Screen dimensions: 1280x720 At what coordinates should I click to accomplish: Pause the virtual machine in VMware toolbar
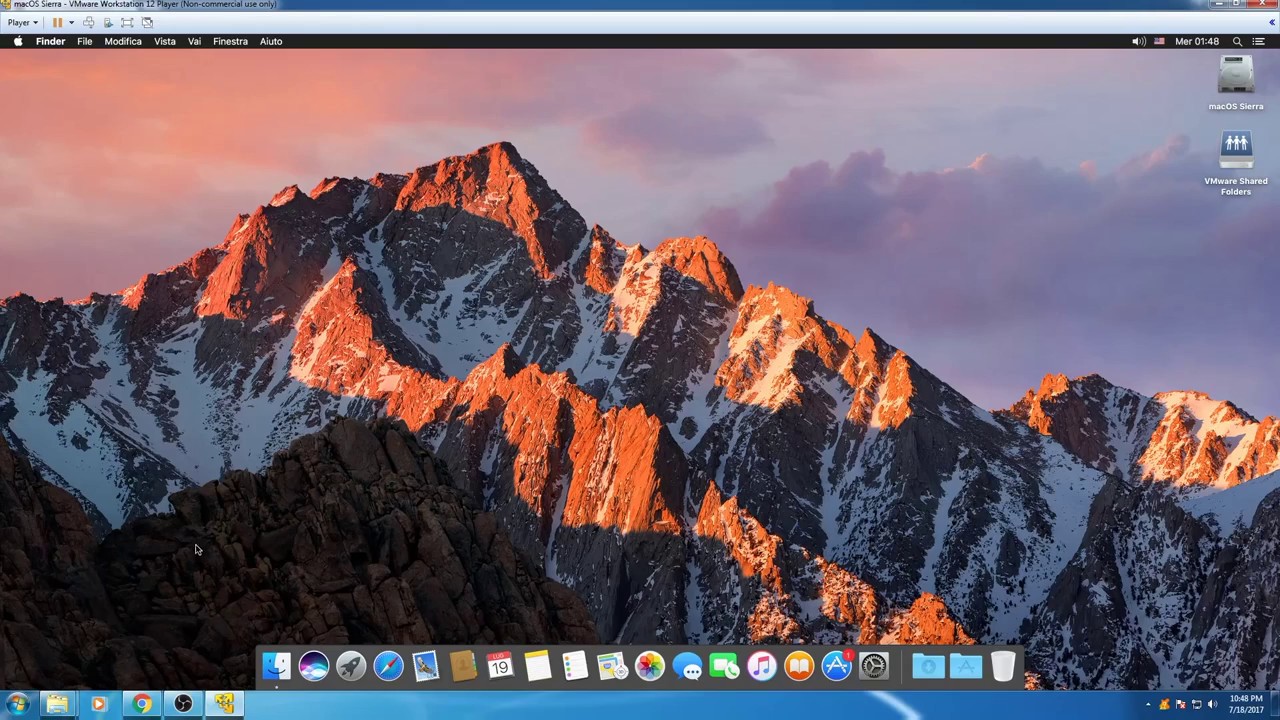click(x=57, y=22)
